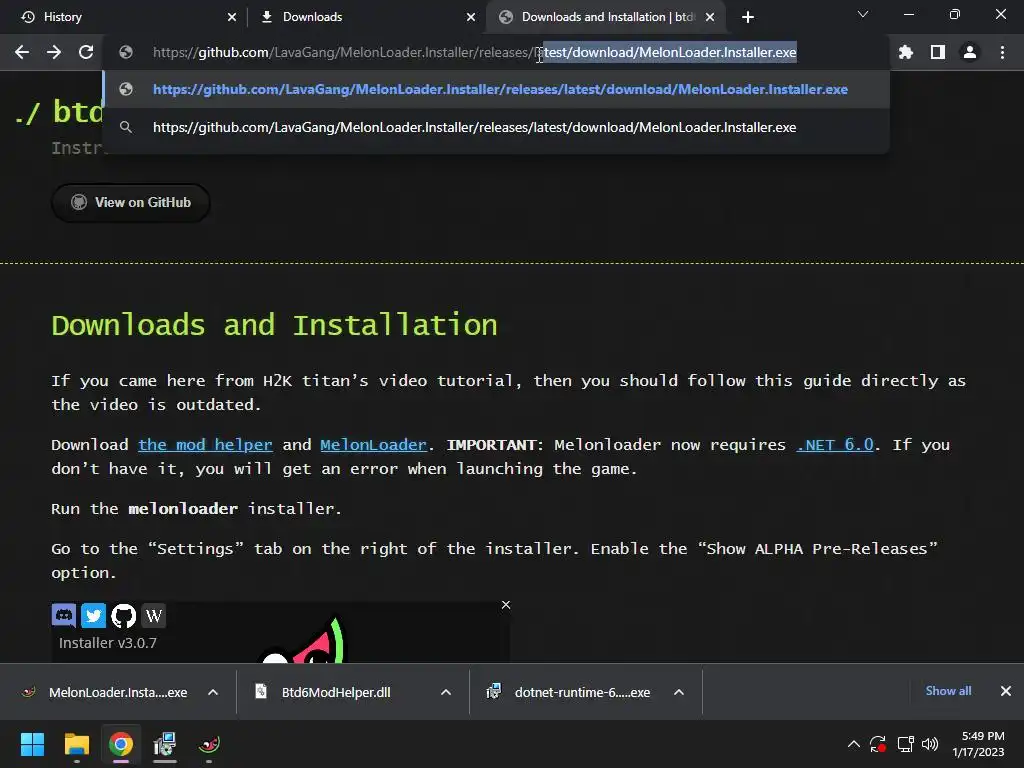Close the History tab

[x=232, y=17]
